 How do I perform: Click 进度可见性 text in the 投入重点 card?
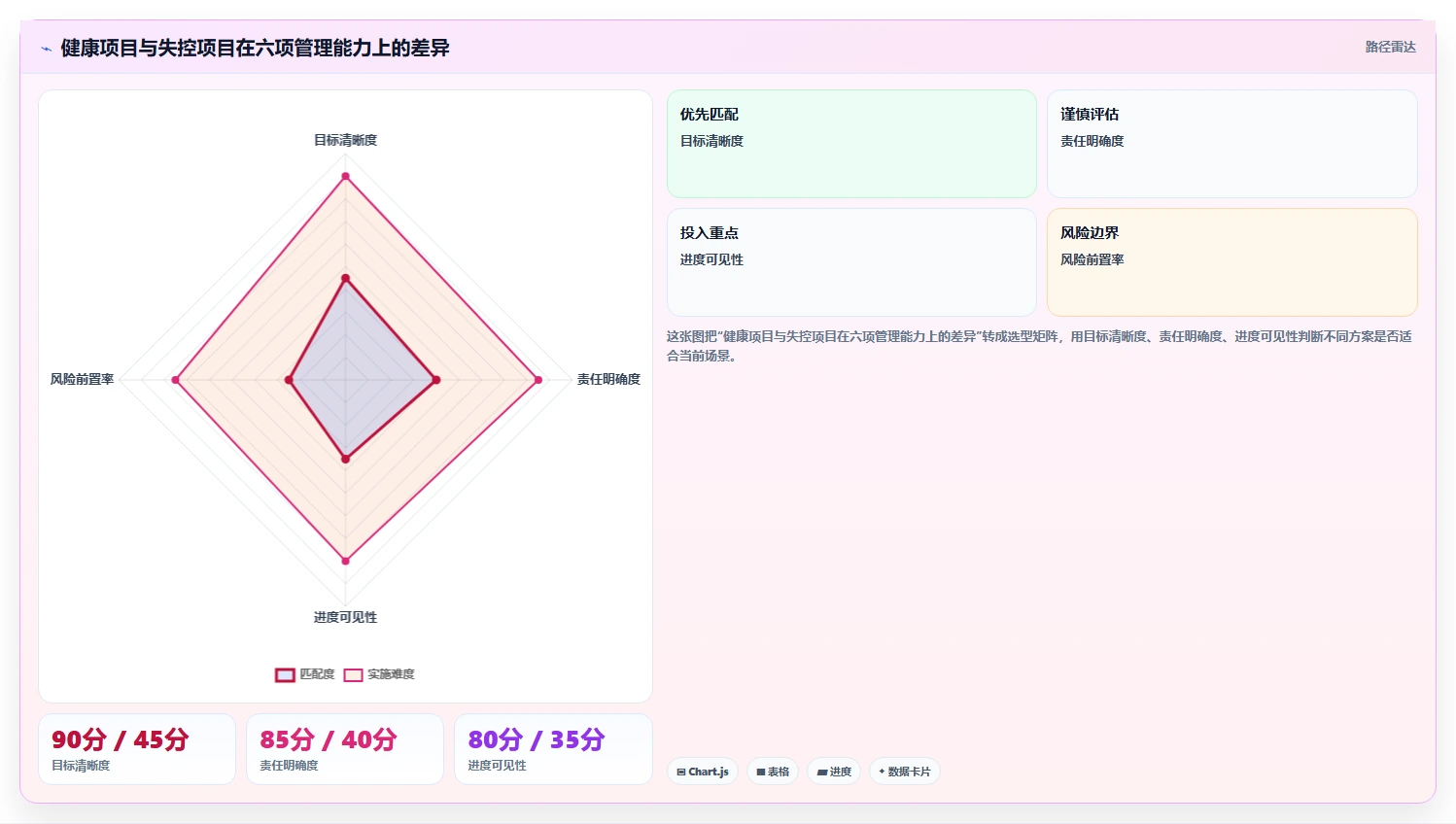click(x=711, y=259)
